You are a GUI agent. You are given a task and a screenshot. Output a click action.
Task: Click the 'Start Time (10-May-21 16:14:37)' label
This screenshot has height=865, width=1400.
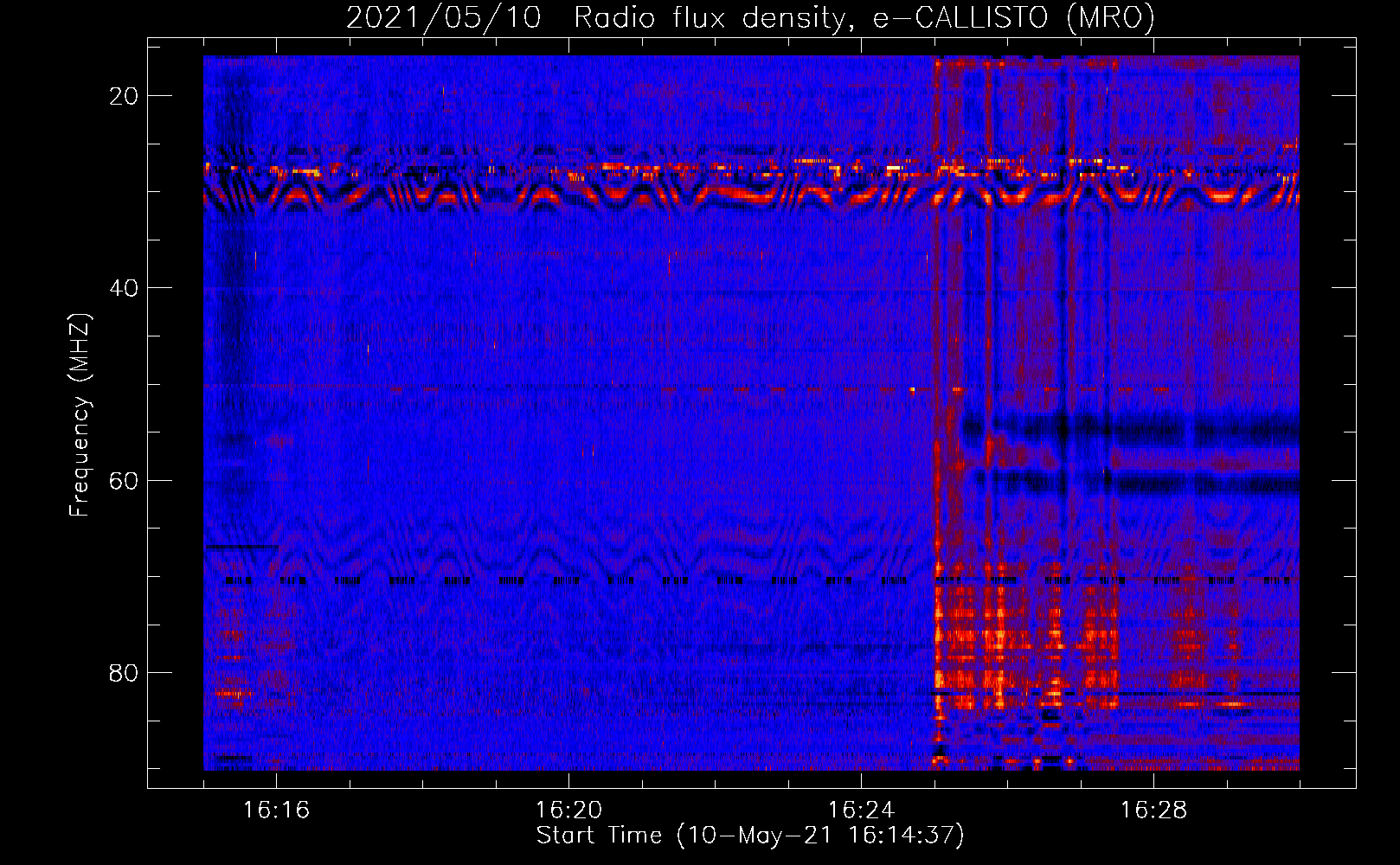tap(750, 836)
